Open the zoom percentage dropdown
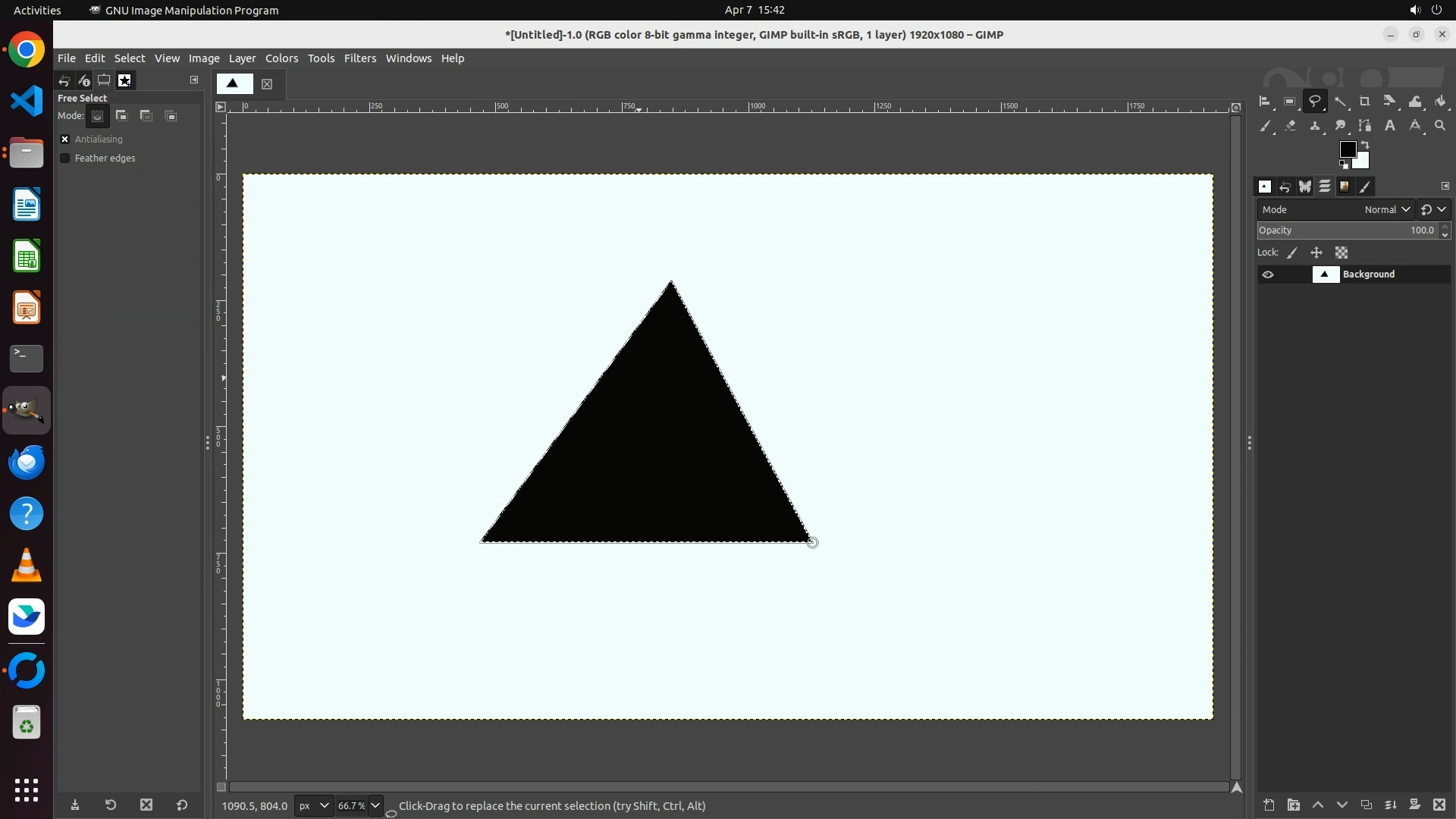 375,806
